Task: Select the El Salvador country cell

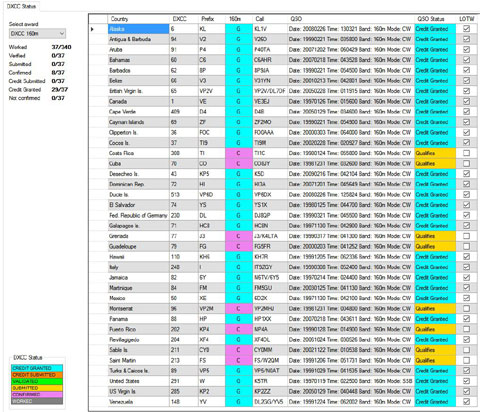Action: coord(139,205)
